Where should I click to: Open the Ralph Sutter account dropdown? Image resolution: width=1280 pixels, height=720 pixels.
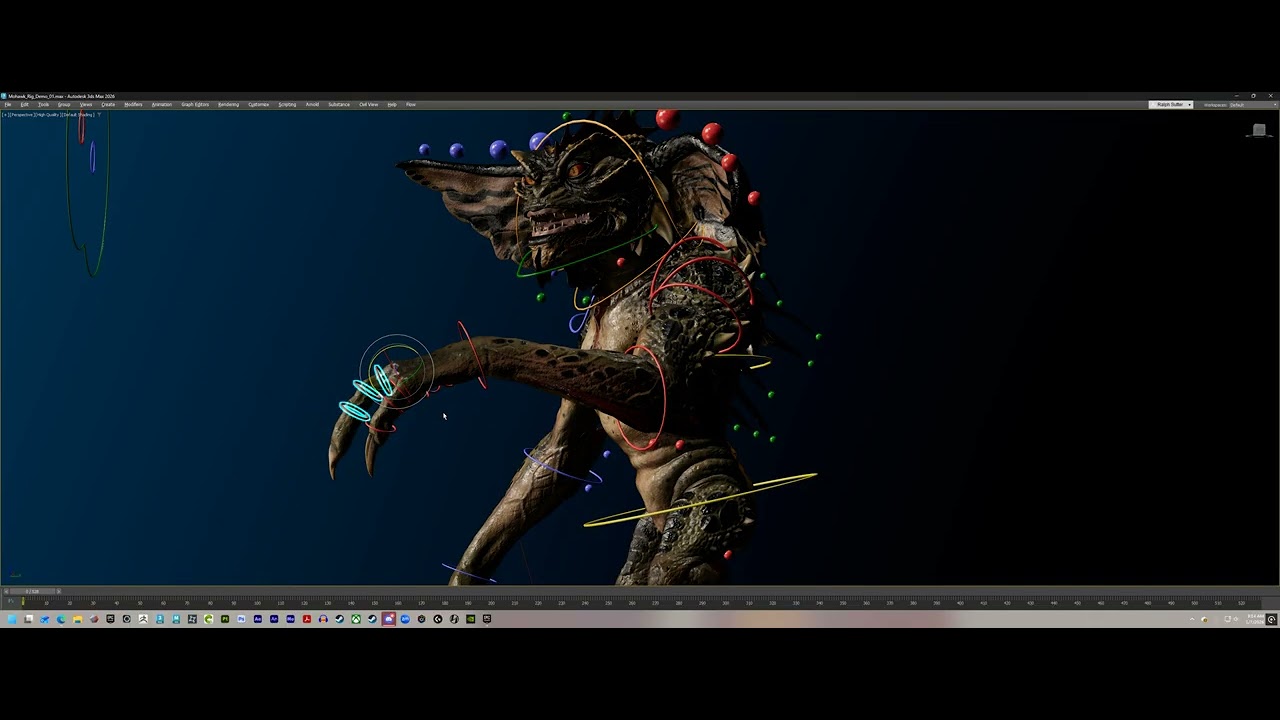[1171, 104]
